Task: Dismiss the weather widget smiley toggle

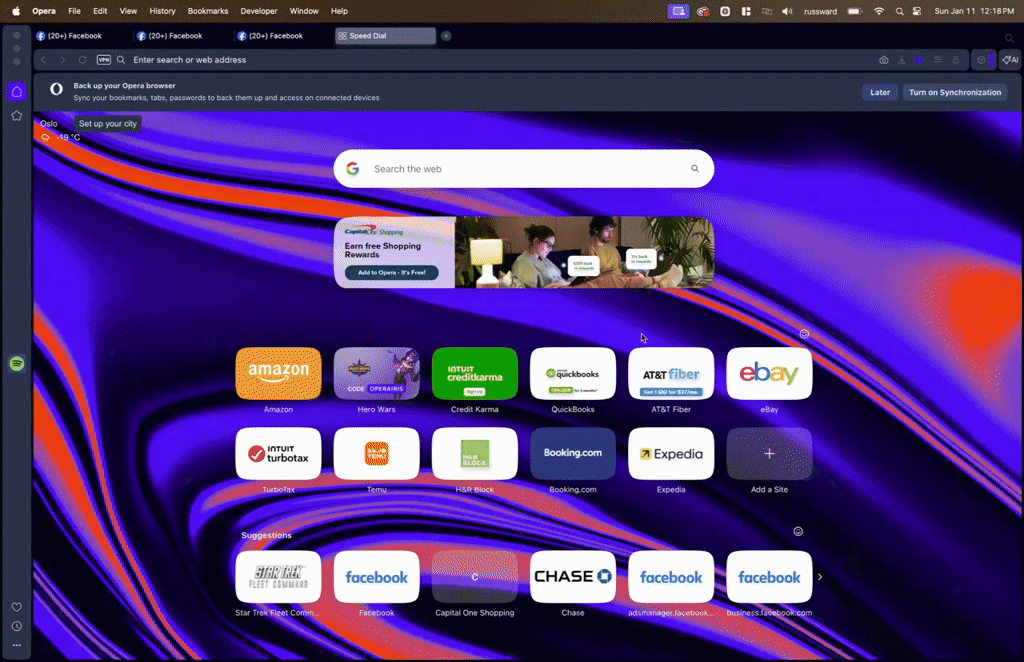Action: (803, 333)
